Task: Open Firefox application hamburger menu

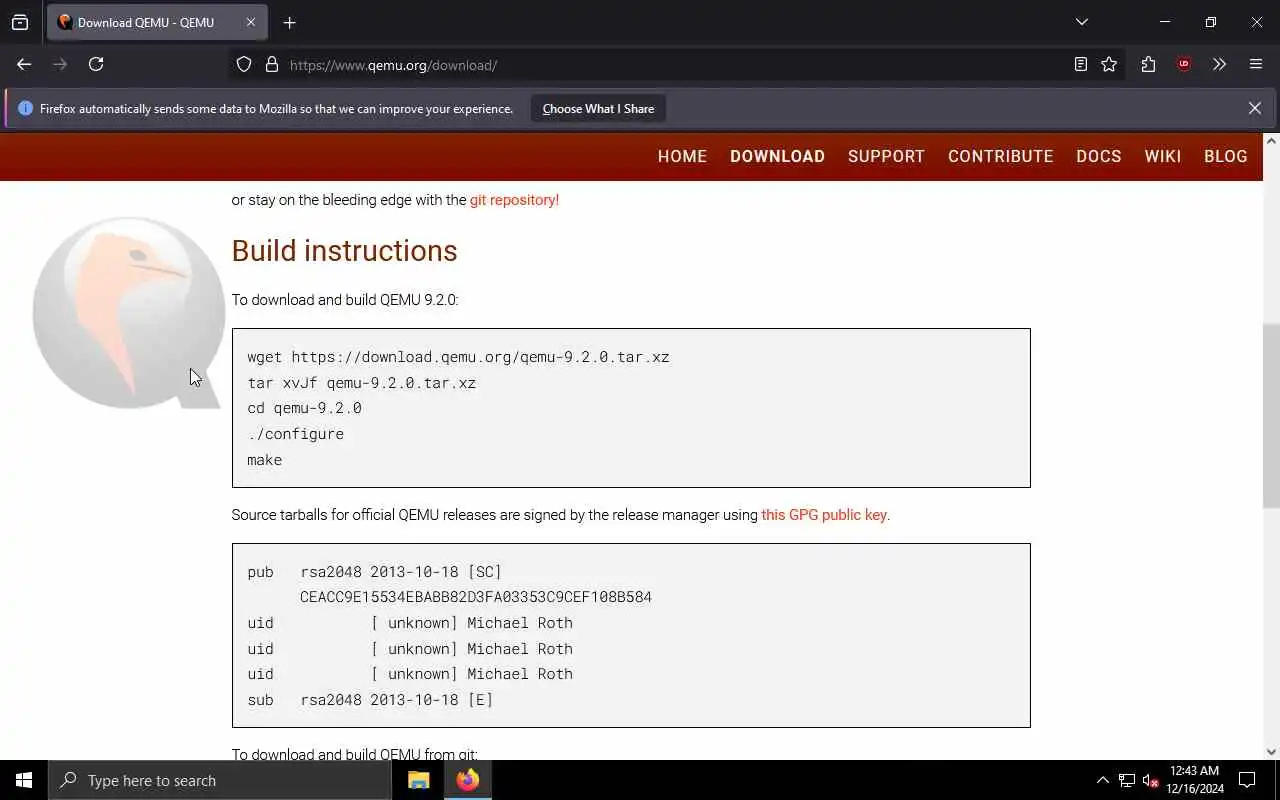Action: click(1256, 64)
